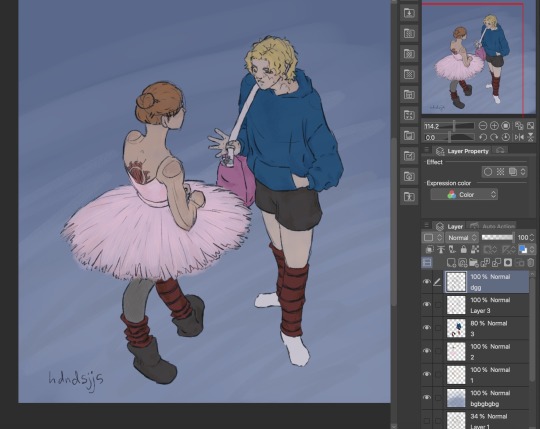This screenshot has width=540, height=429.
Task: Tick the select checkbox for Layer 3
Action: (x=438, y=305)
